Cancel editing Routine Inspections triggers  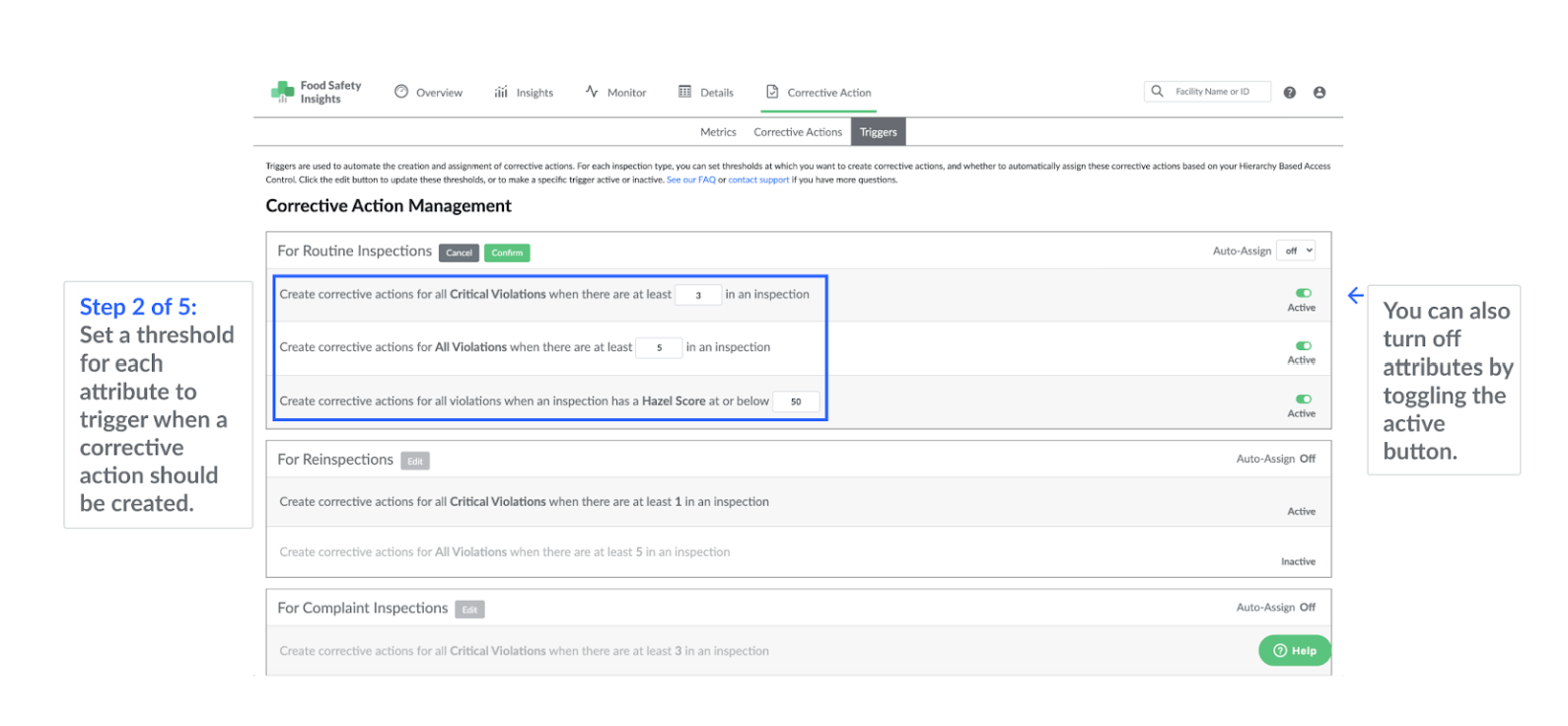pyautogui.click(x=459, y=254)
